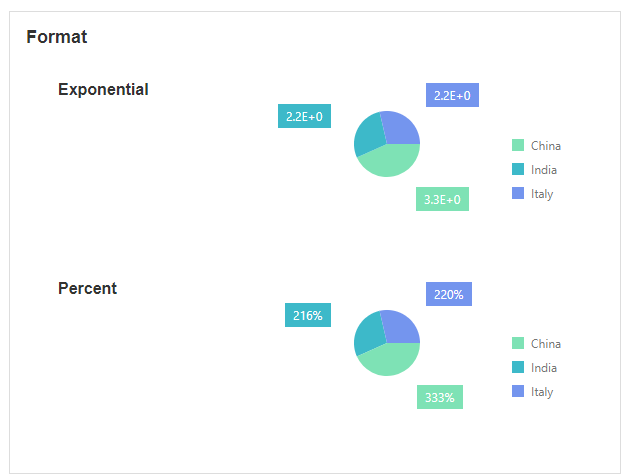Image resolution: width=629 pixels, height=475 pixels.
Task: Toggle Italy legend label in Exponential chart
Action: 542,194
